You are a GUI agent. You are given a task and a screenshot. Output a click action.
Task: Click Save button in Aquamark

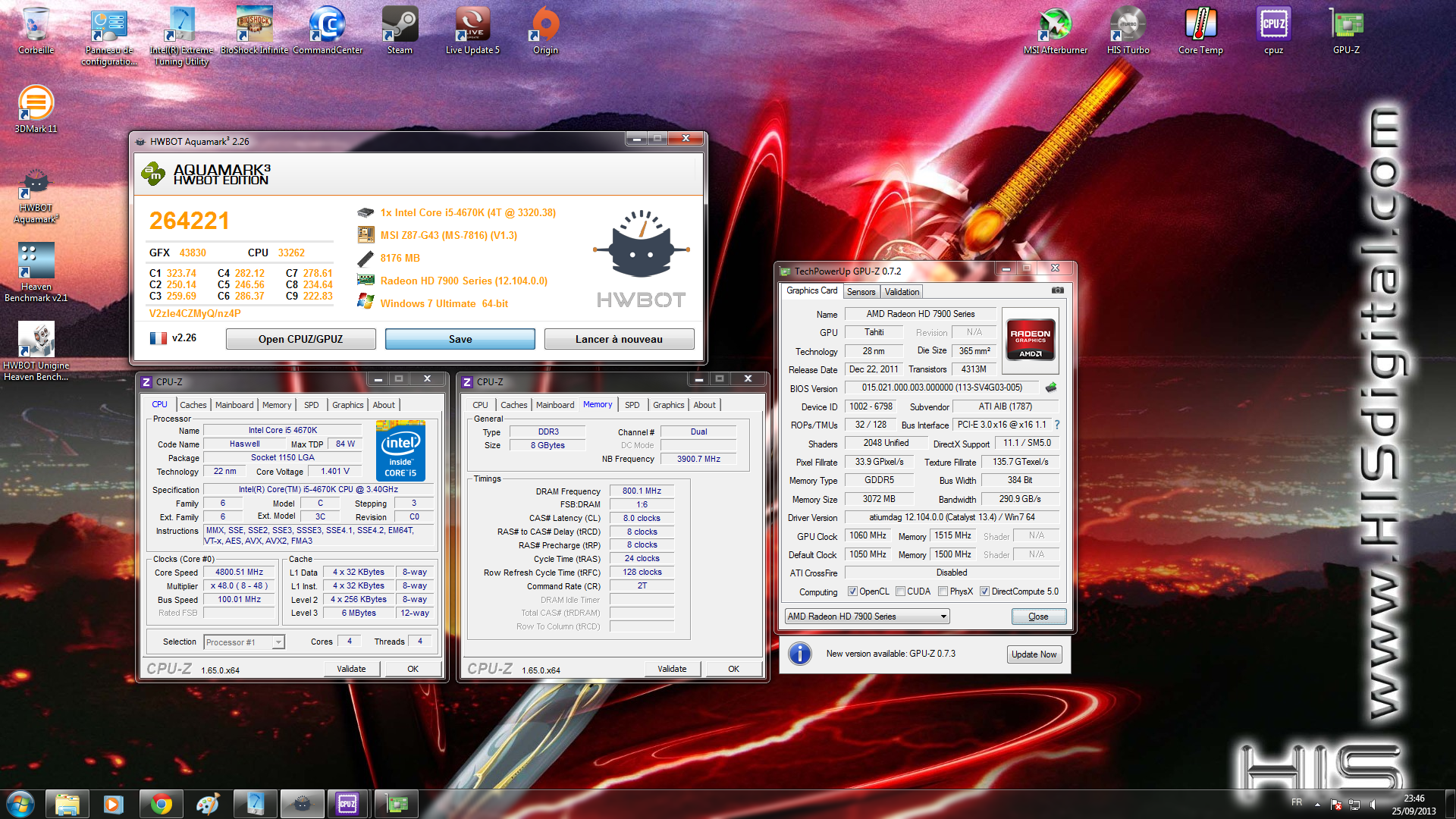click(x=460, y=339)
